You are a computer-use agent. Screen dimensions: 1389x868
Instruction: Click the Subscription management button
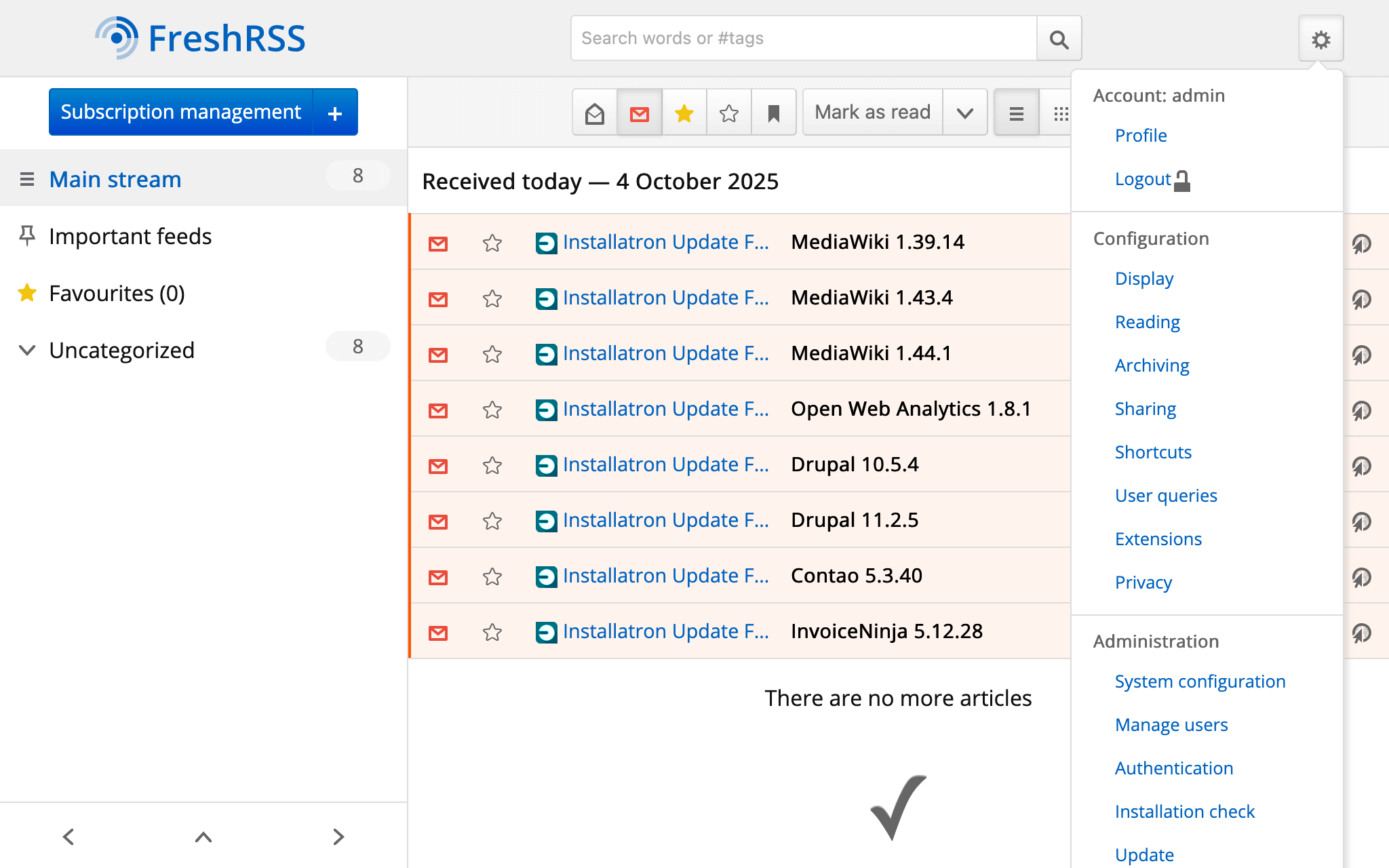(x=180, y=112)
